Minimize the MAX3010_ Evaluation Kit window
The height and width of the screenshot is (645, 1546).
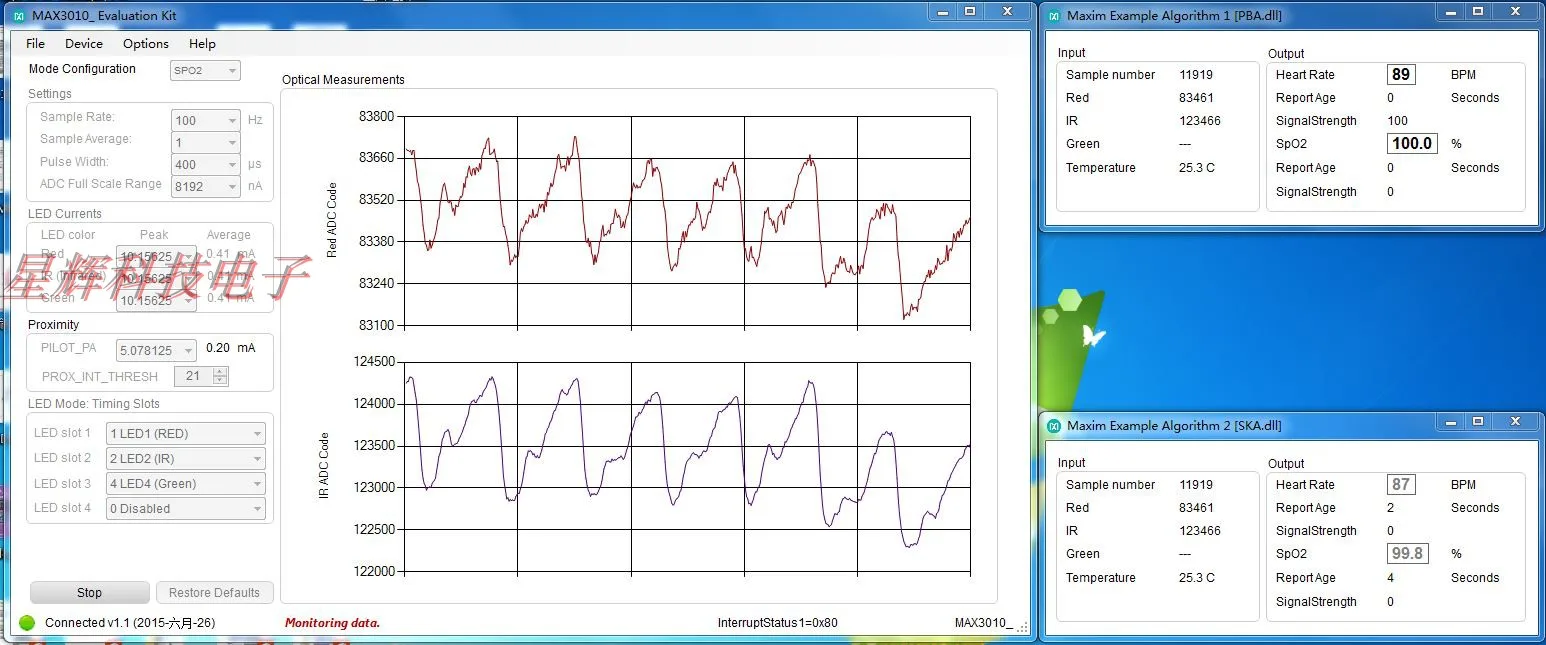coord(942,11)
